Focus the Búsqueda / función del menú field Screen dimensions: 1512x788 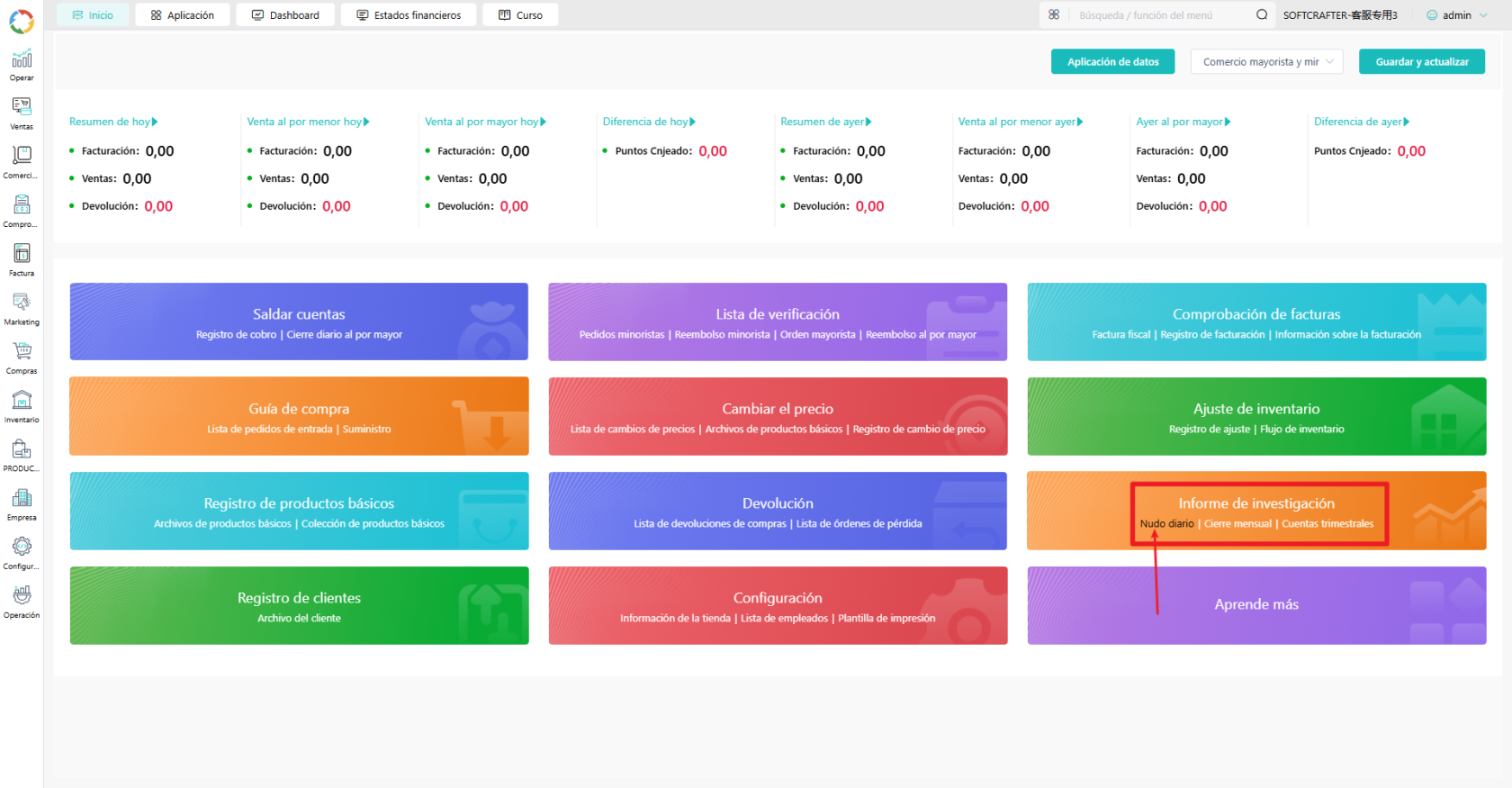(x=1161, y=15)
